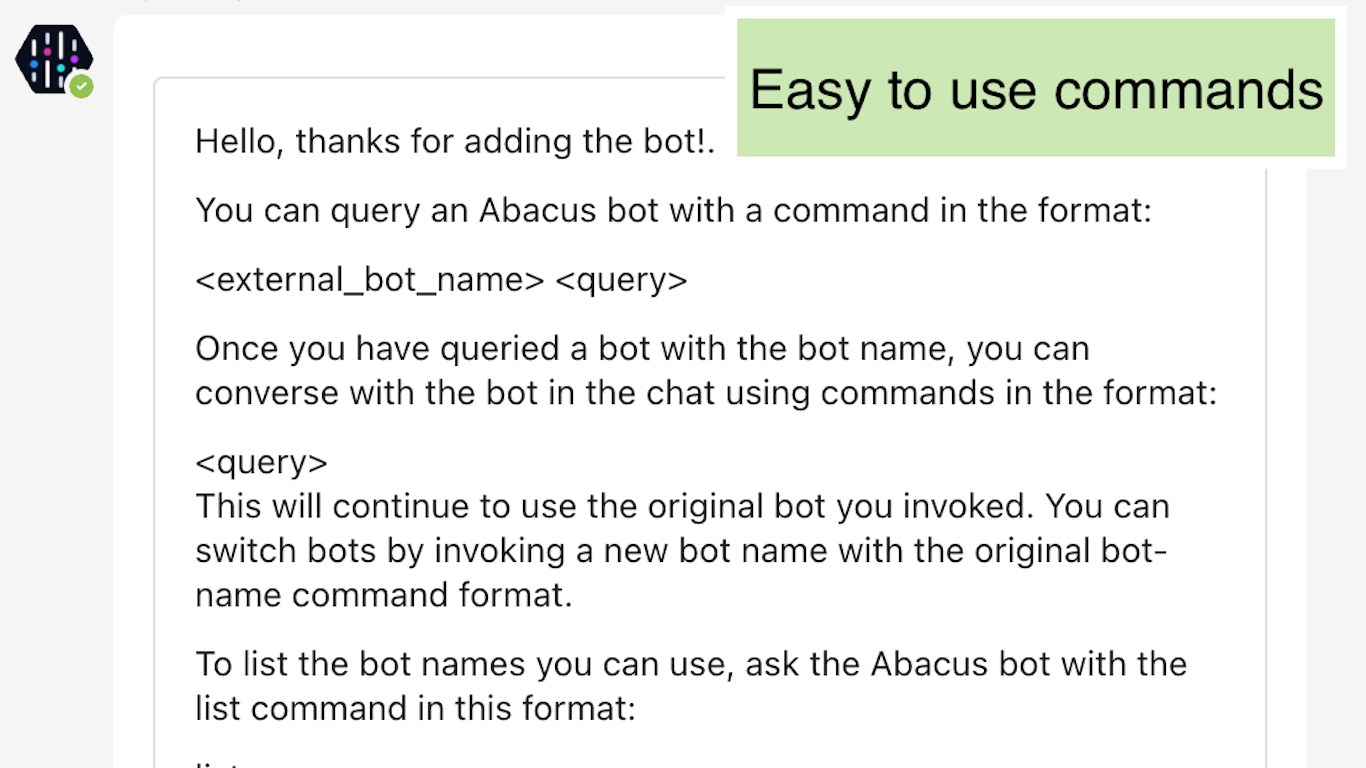Click the line starting "switch bots by invoking"
Screen dimensions: 1366x768
pos(681,551)
